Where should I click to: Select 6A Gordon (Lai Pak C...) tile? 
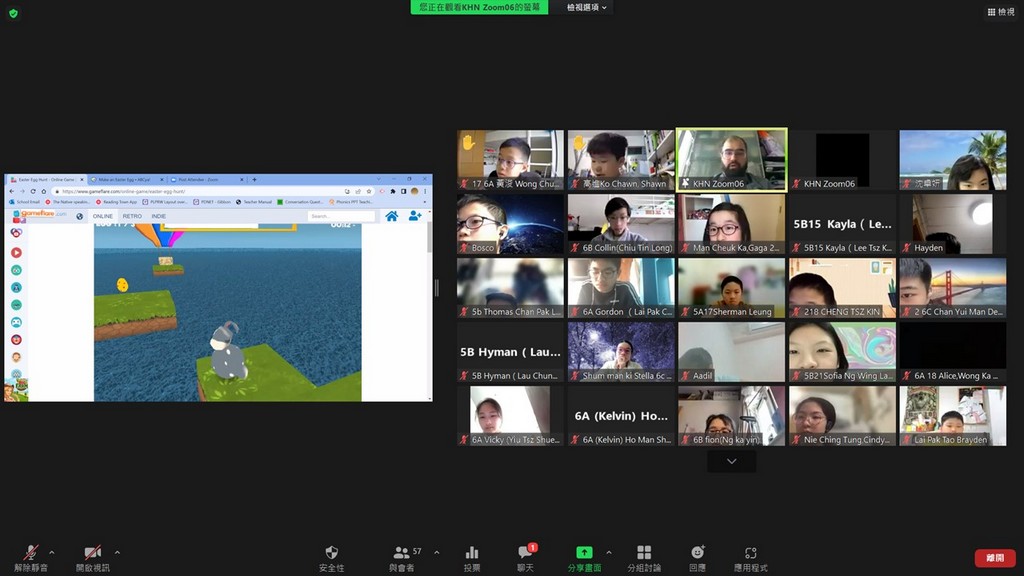tap(620, 287)
